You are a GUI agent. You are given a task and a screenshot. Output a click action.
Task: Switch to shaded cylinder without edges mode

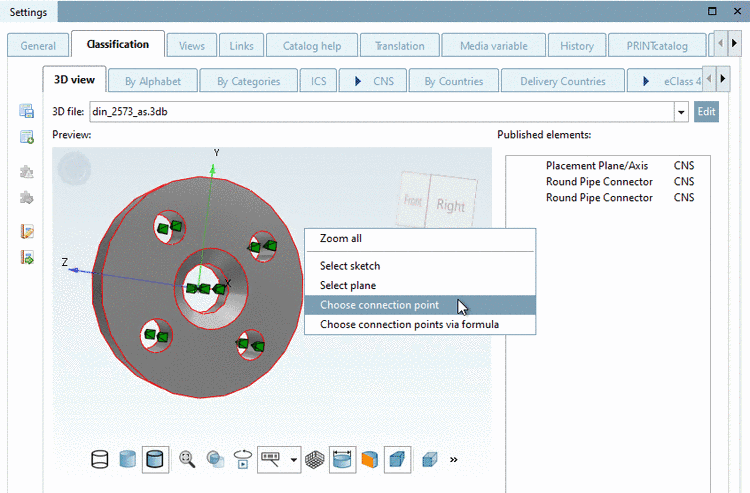(x=128, y=460)
